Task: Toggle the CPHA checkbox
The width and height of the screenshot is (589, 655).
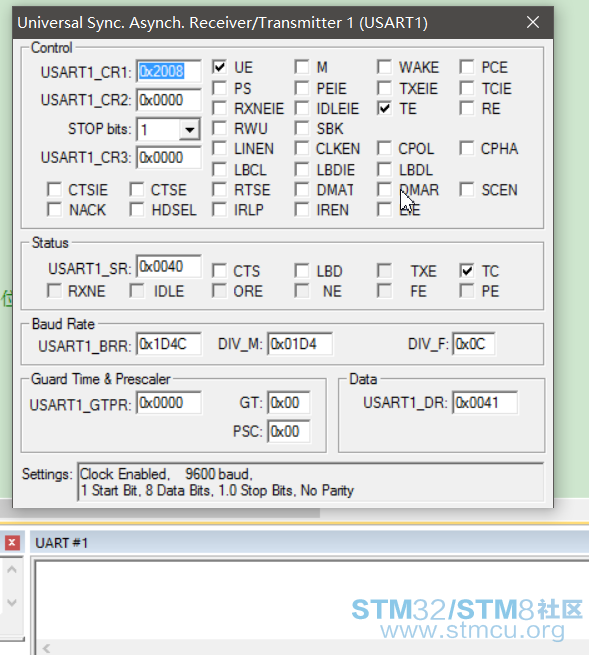Action: [x=467, y=148]
